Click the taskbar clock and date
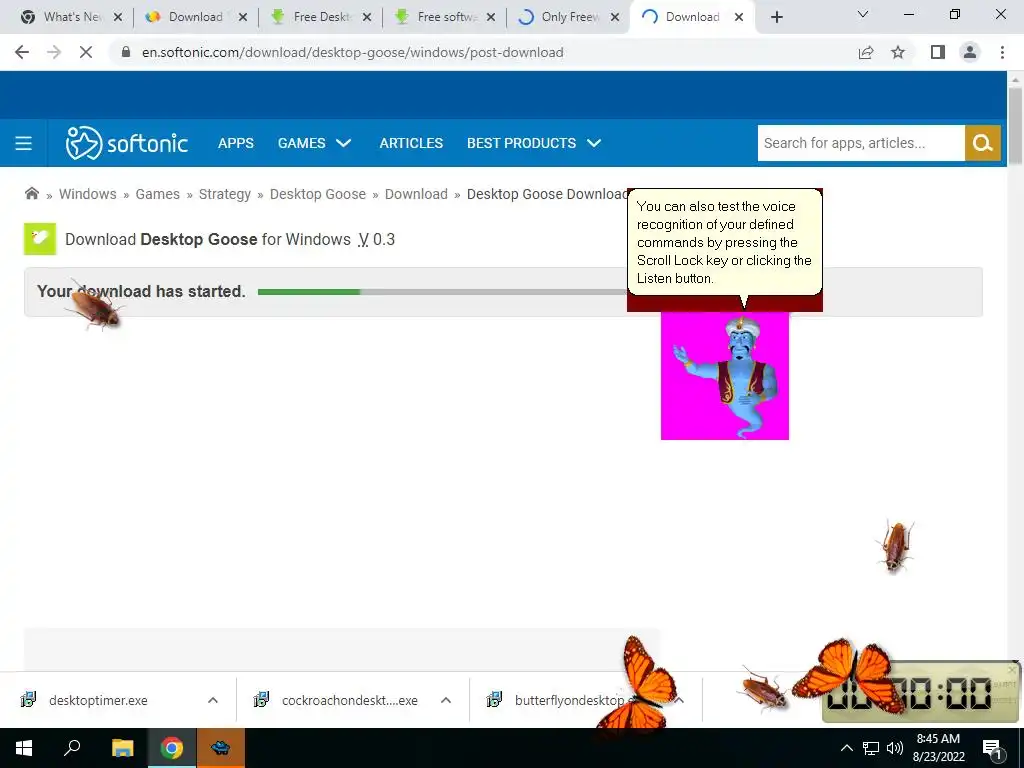 [938, 748]
